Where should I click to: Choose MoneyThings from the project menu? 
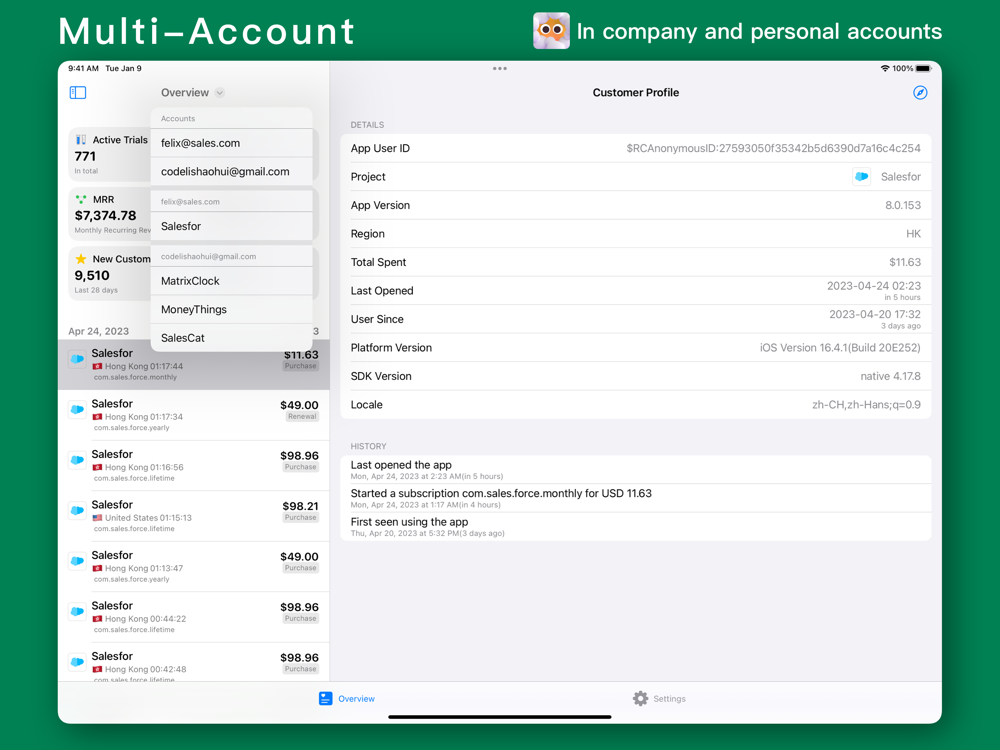click(x=232, y=309)
